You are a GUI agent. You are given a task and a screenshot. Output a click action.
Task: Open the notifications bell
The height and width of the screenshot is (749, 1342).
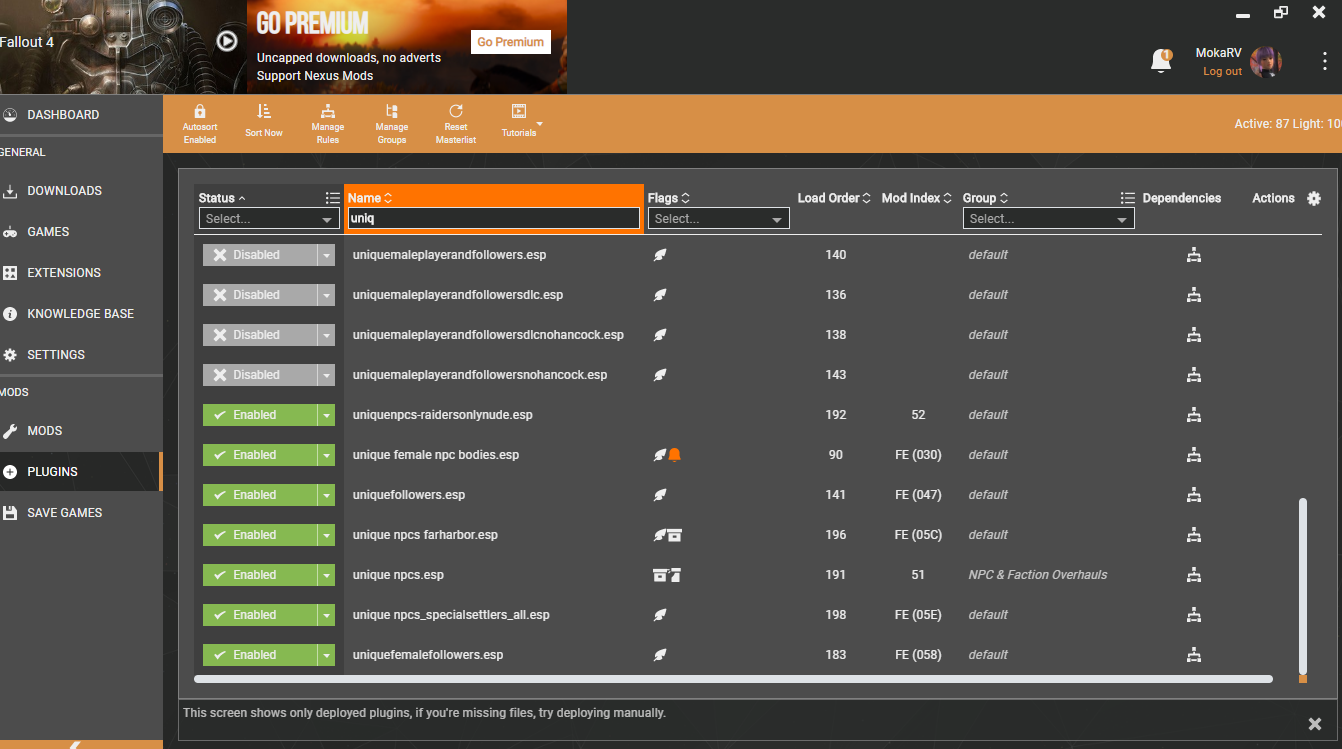coord(1160,61)
